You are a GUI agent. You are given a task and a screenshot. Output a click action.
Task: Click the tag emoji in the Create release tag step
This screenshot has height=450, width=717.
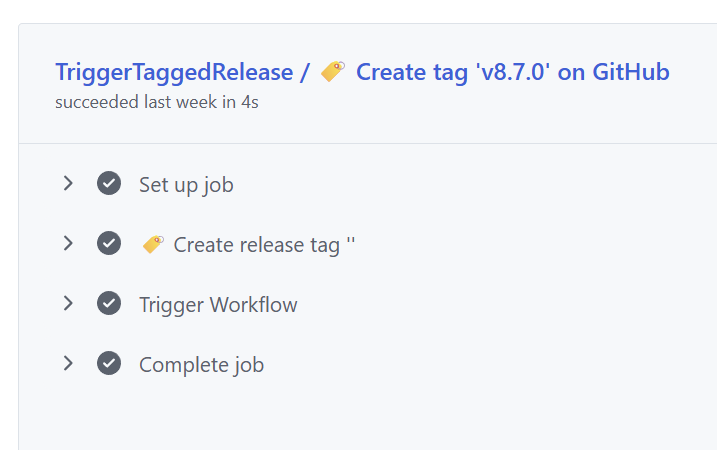point(153,244)
